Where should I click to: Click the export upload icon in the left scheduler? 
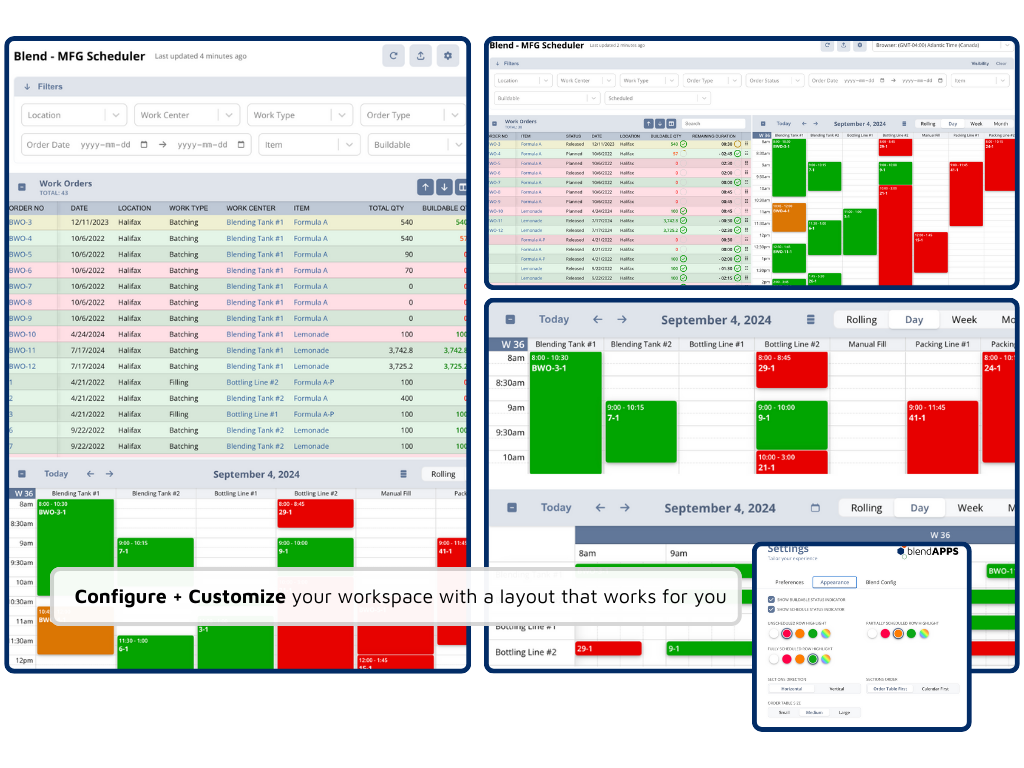pos(421,56)
